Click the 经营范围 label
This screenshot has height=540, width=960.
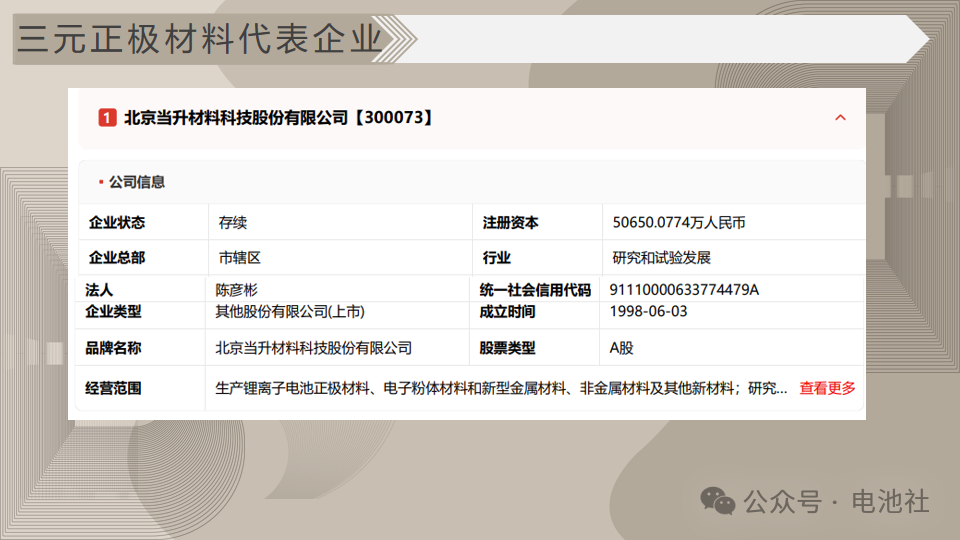(113, 388)
